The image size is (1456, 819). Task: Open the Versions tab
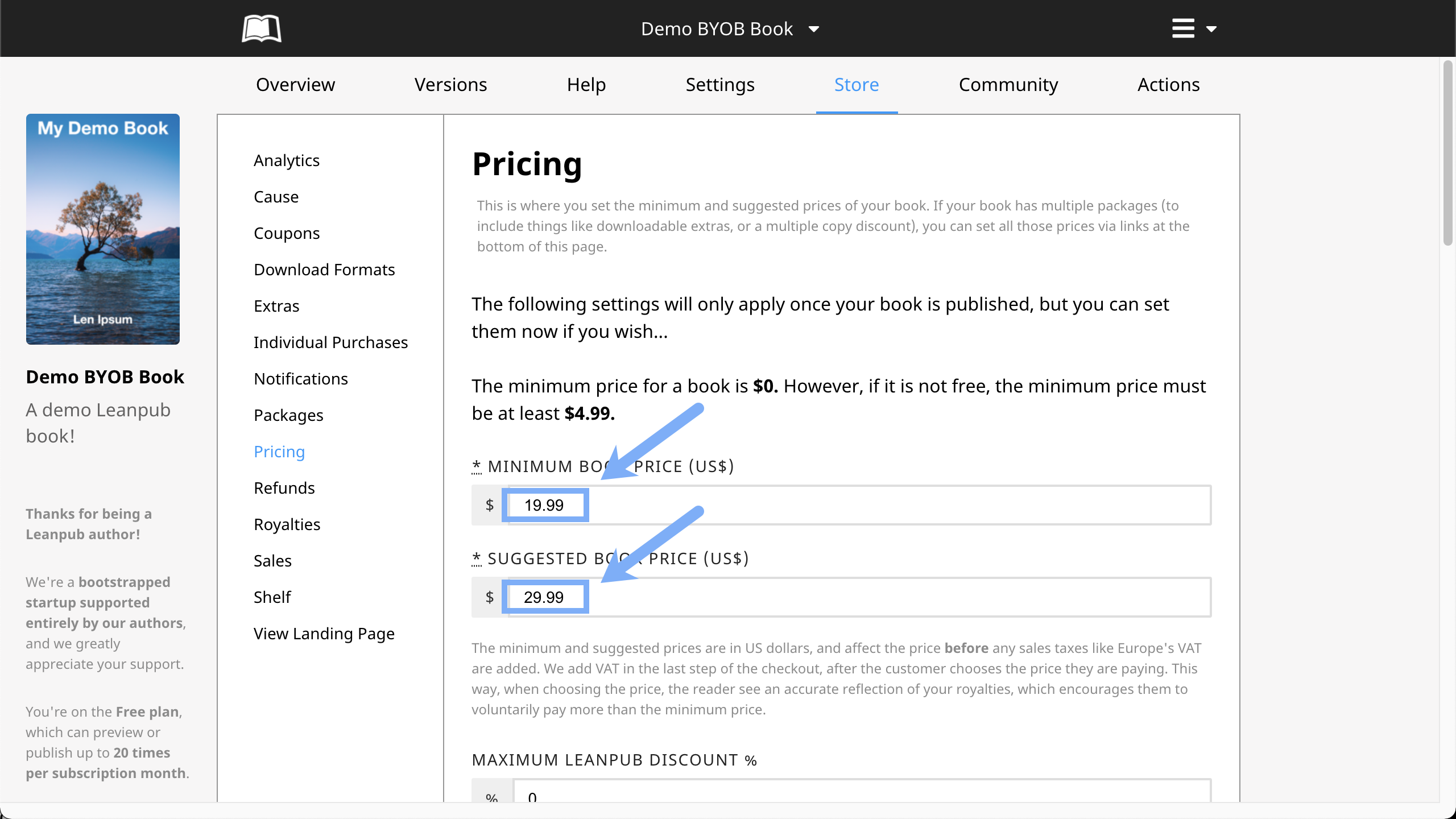pyautogui.click(x=450, y=85)
